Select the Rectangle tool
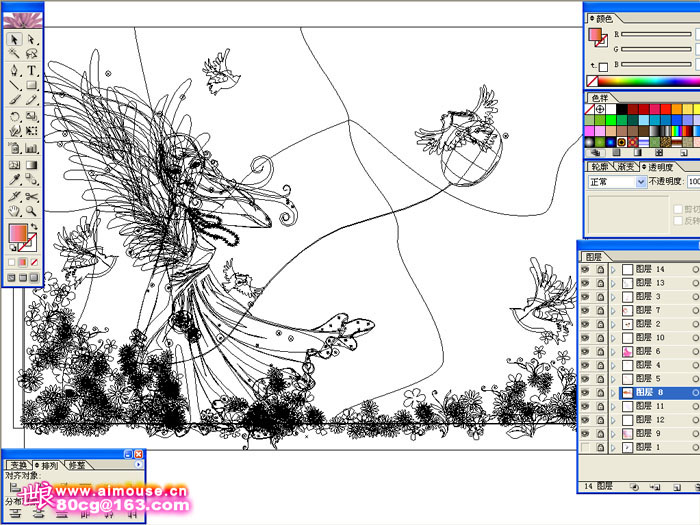The width and height of the screenshot is (700, 525). point(31,85)
